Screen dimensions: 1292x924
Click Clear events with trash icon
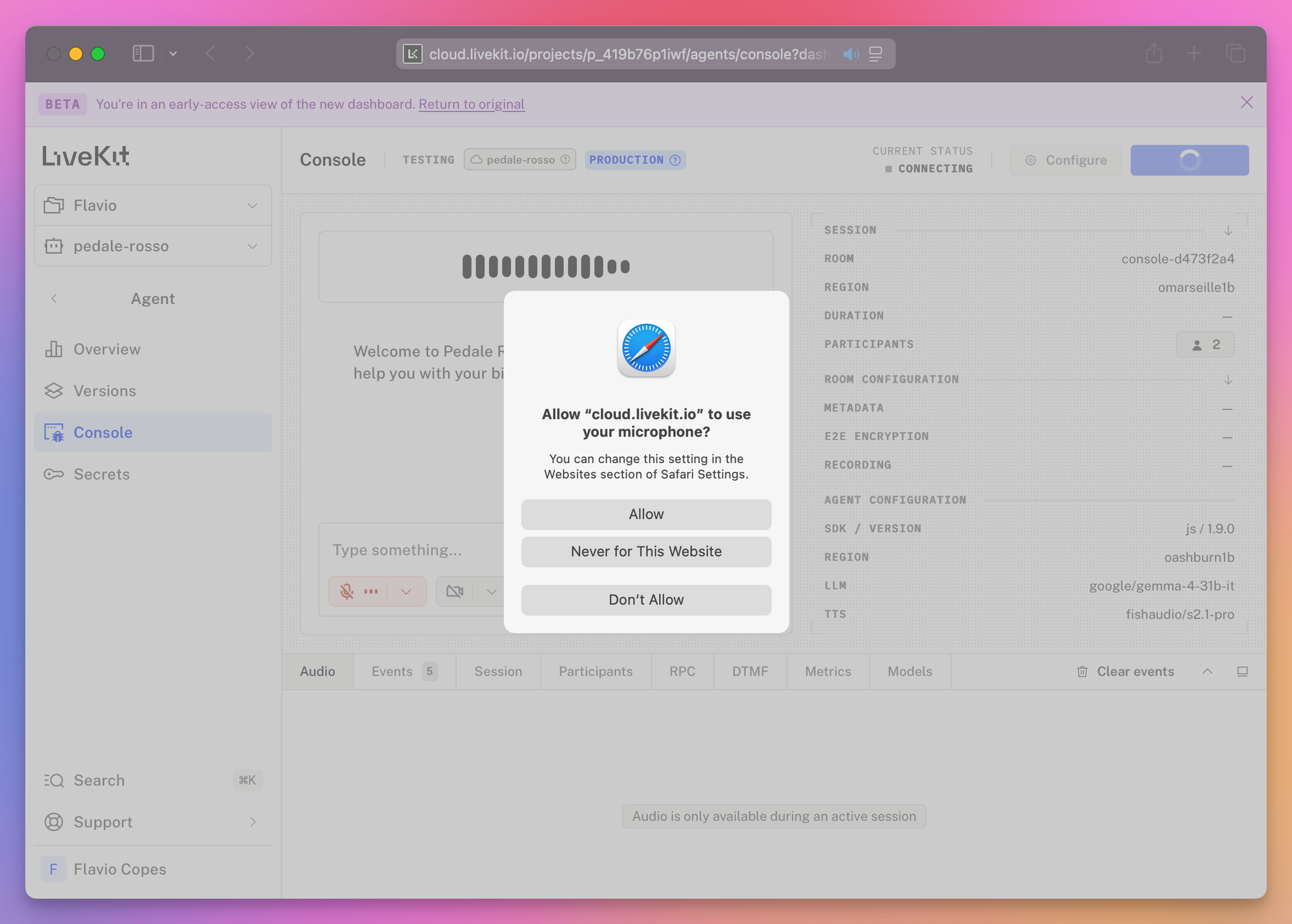click(x=1125, y=672)
